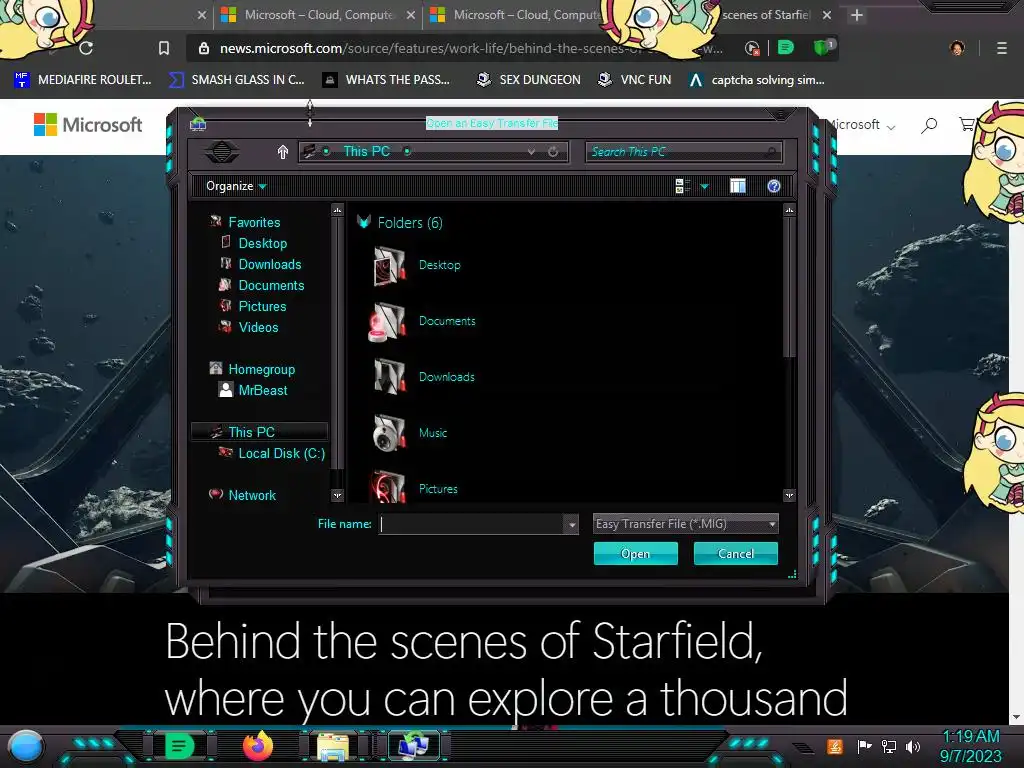This screenshot has width=1024, height=768.
Task: Collapse the Folders (6) group
Action: tap(364, 222)
